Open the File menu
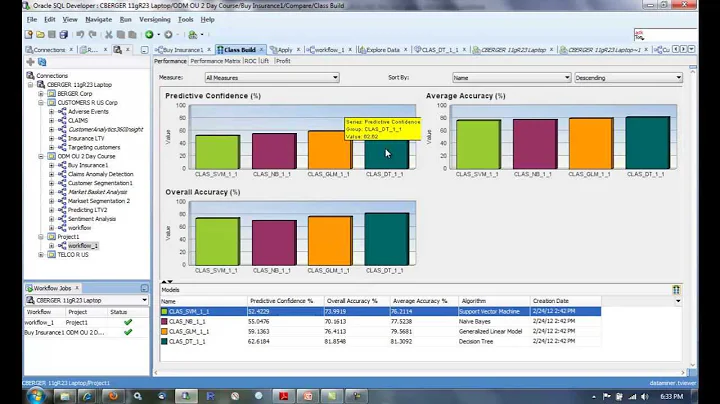This screenshot has width=720, height=404. coord(32,19)
